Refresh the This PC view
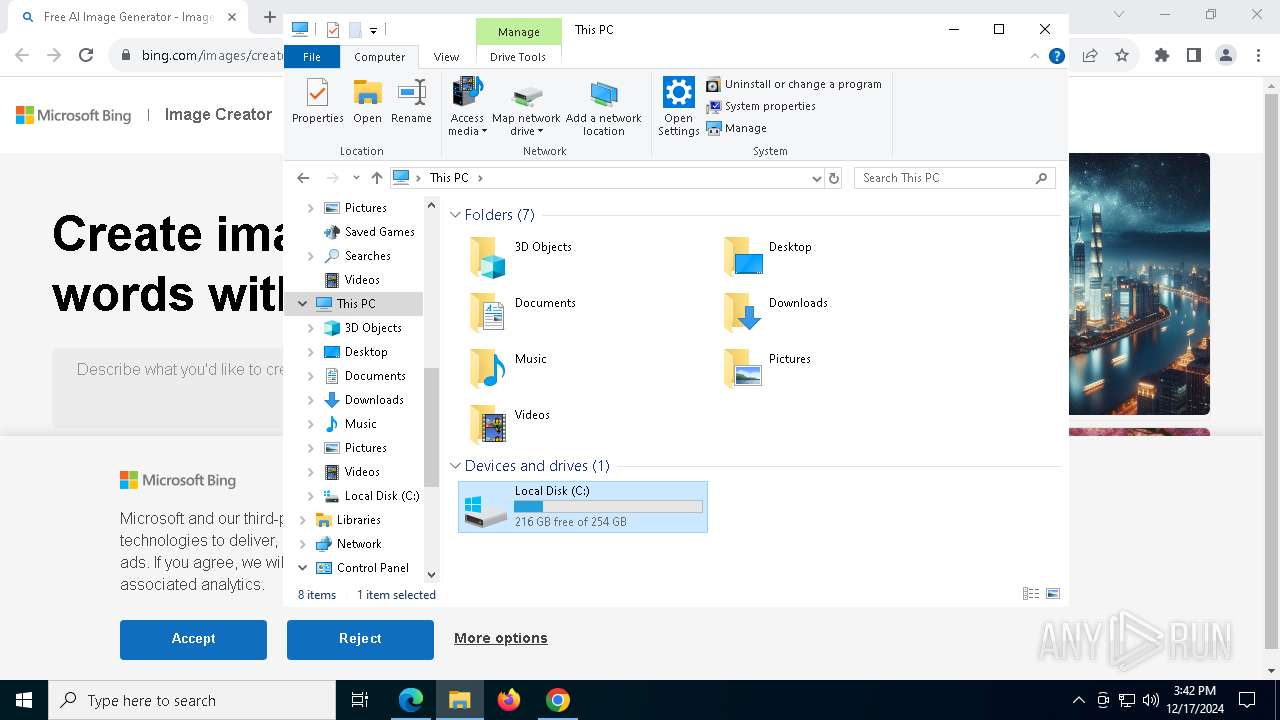1280x720 pixels. 834,178
